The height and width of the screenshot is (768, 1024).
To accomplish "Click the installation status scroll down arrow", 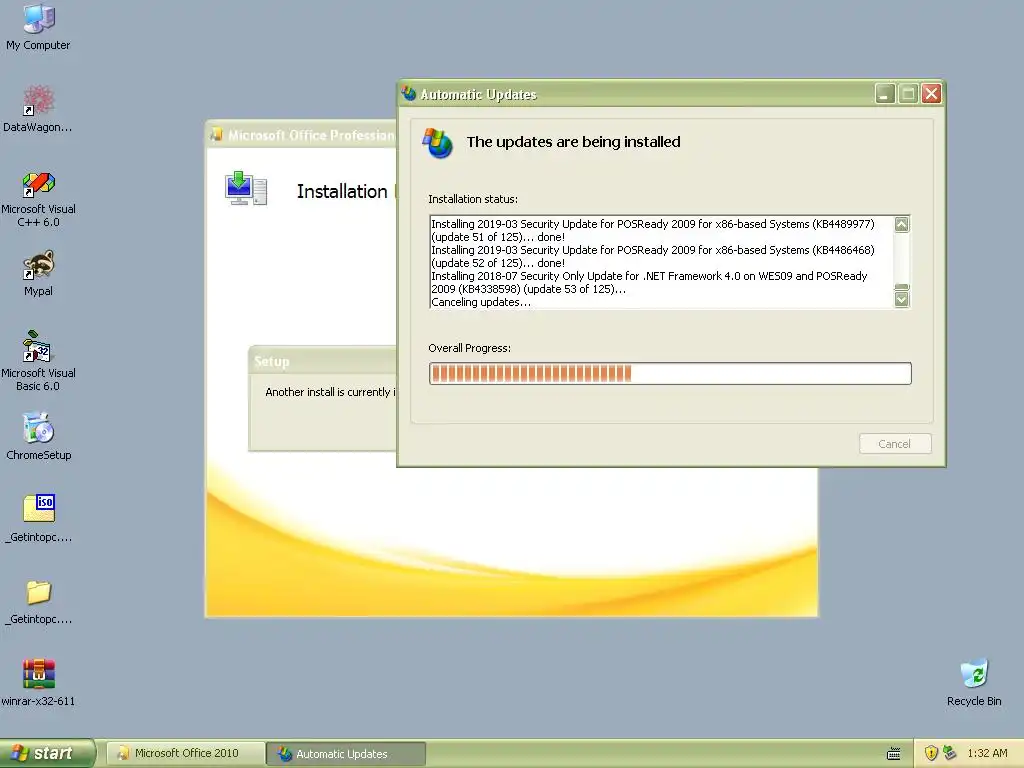I will 902,299.
